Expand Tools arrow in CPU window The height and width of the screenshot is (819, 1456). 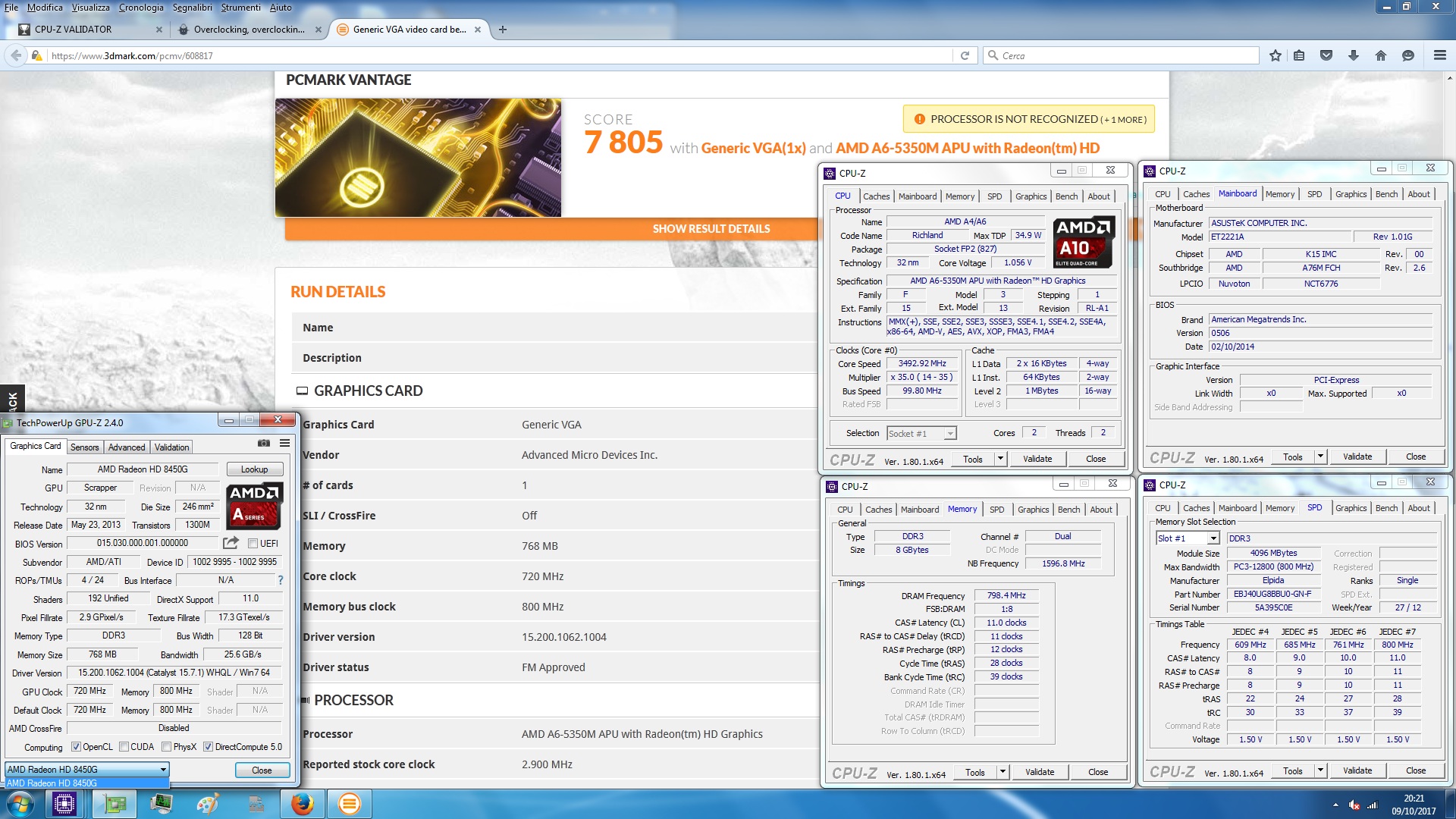click(x=1000, y=459)
